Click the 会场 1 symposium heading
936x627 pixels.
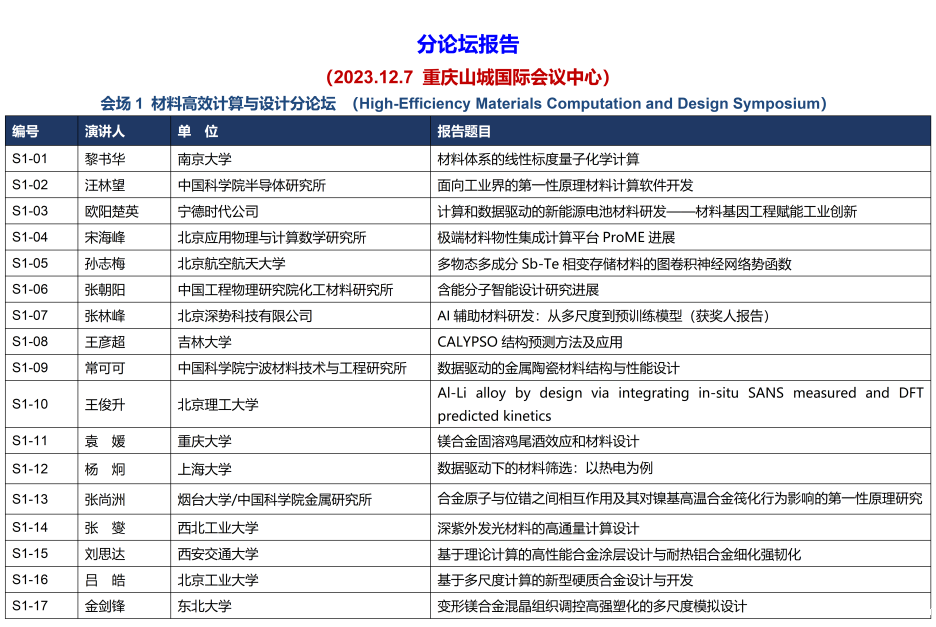point(464,103)
